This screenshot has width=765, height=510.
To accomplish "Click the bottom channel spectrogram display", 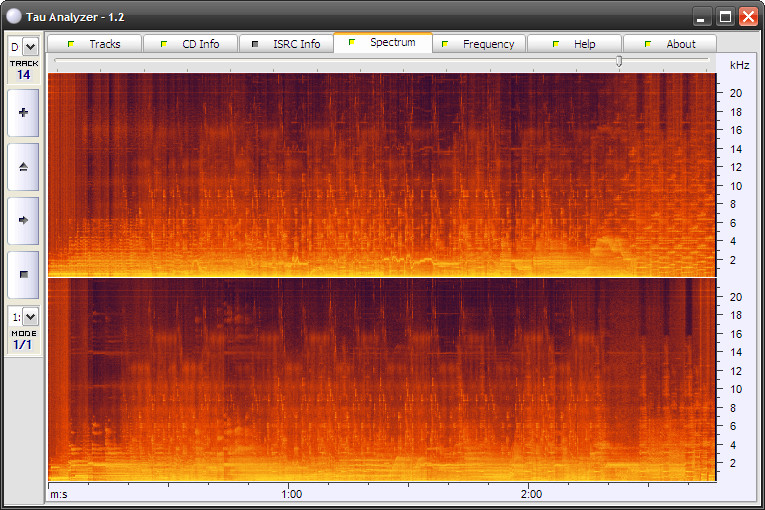I will [381, 380].
